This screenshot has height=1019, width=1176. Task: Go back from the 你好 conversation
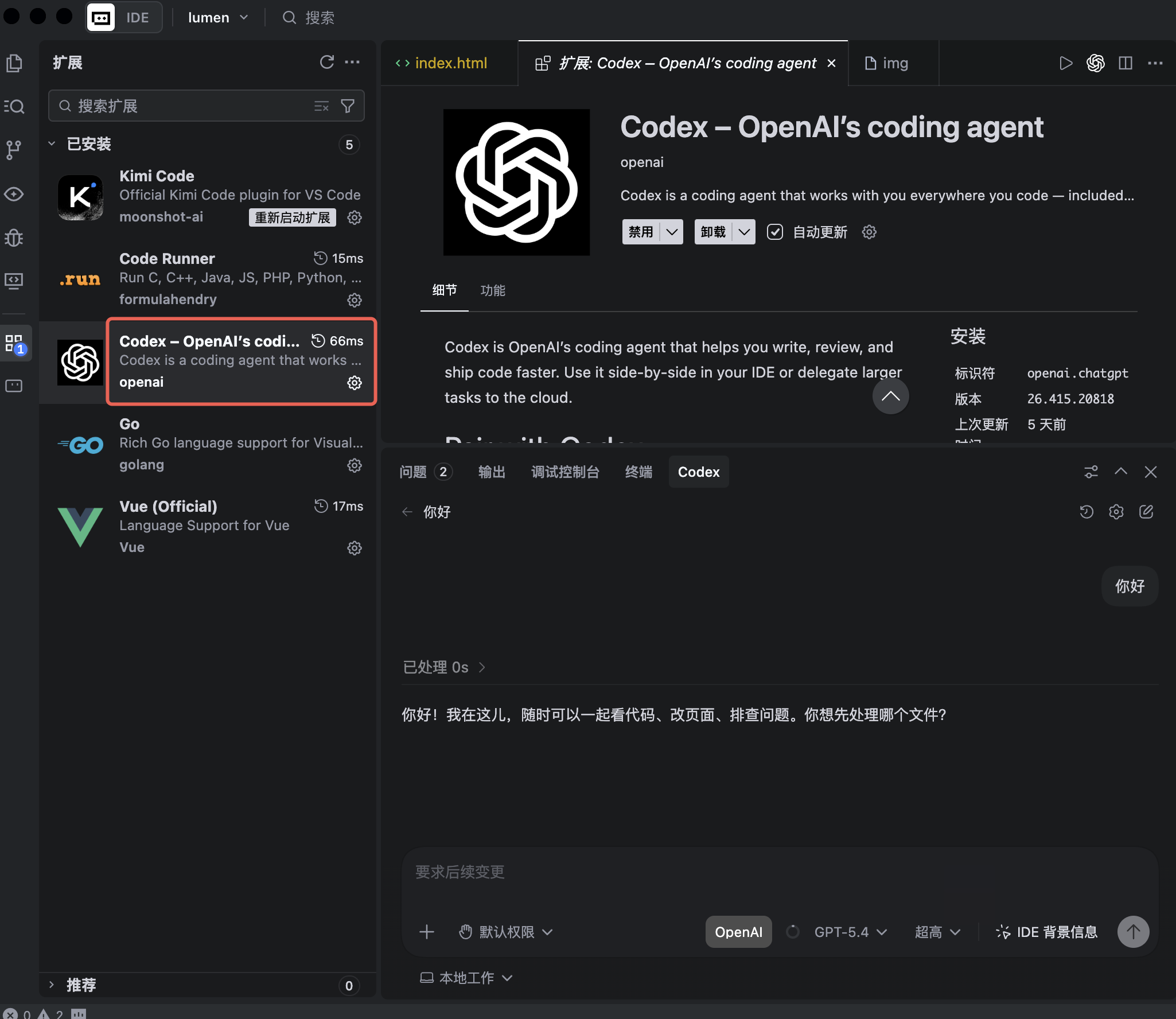click(407, 512)
